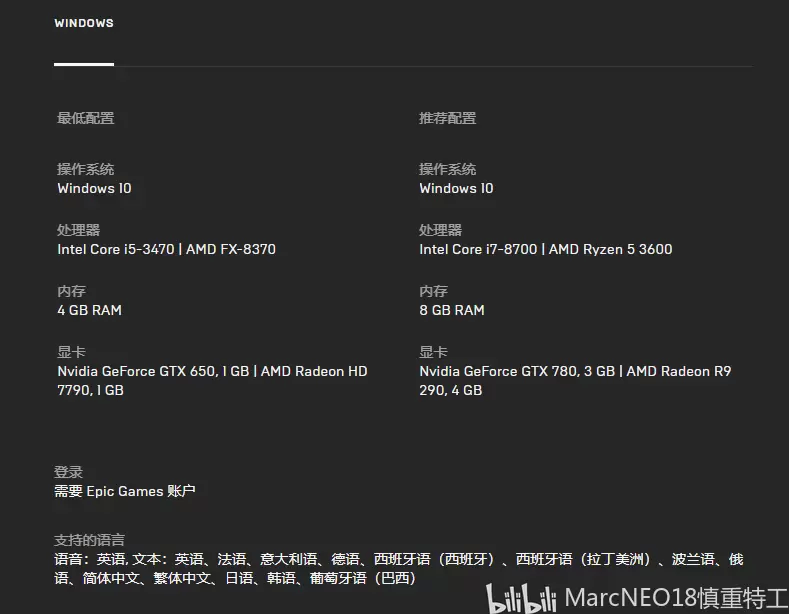The height and width of the screenshot is (614, 789).
Task: Click Nvidia GeForce GTX 650 graphics text
Action: [x=212, y=380]
